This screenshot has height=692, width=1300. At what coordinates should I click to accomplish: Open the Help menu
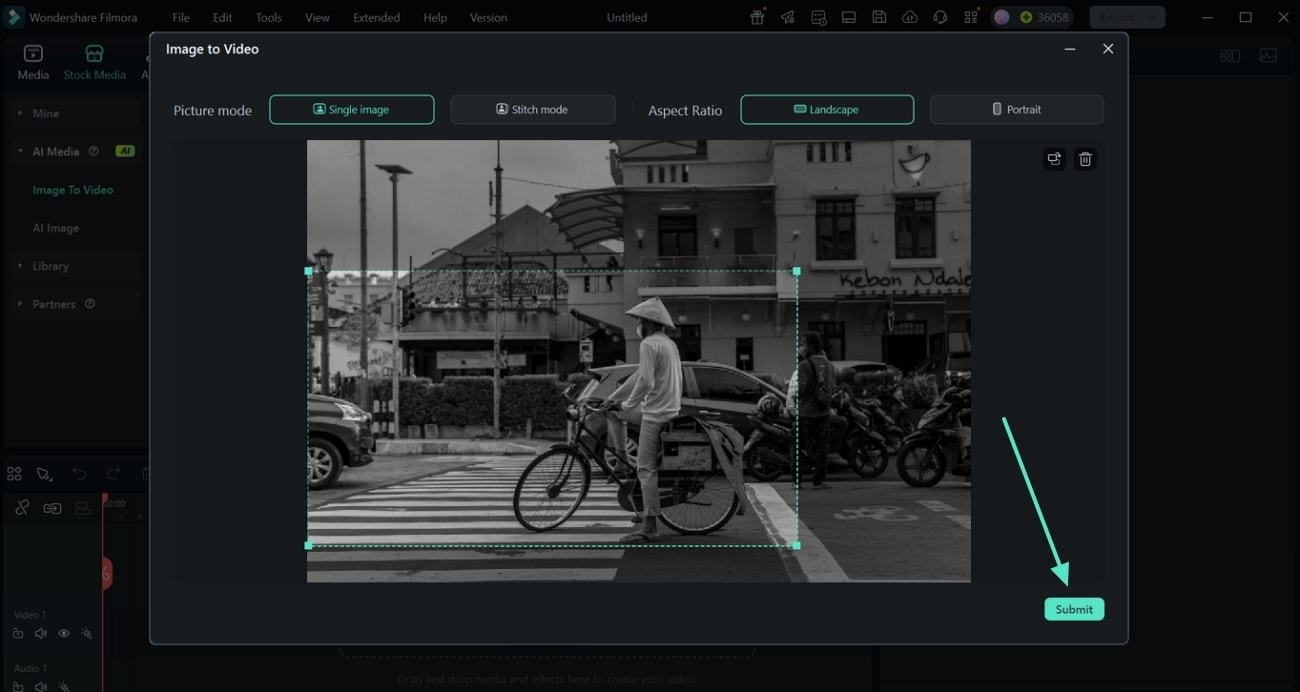(x=435, y=18)
